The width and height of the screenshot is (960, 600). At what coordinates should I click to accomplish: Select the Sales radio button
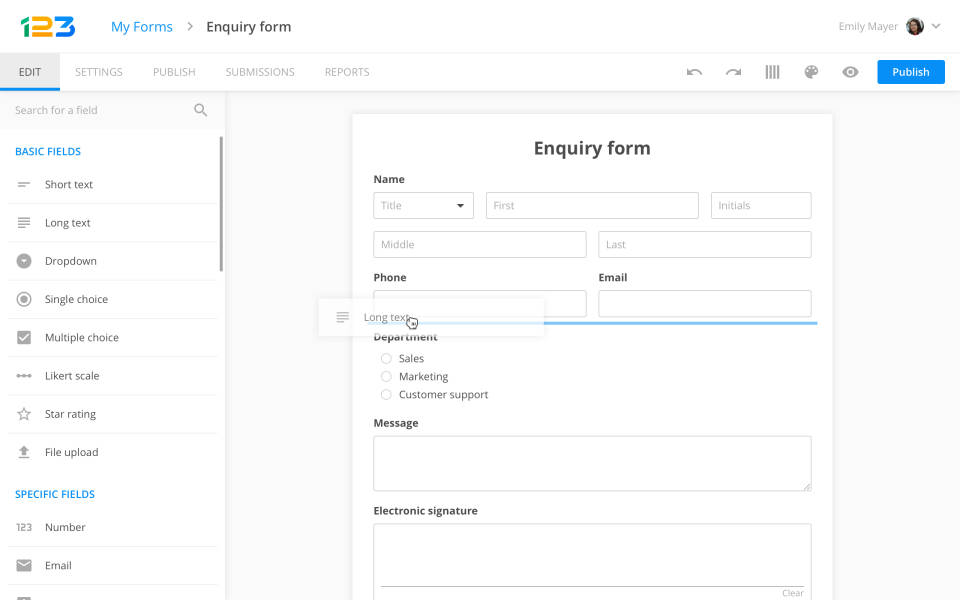[386, 358]
